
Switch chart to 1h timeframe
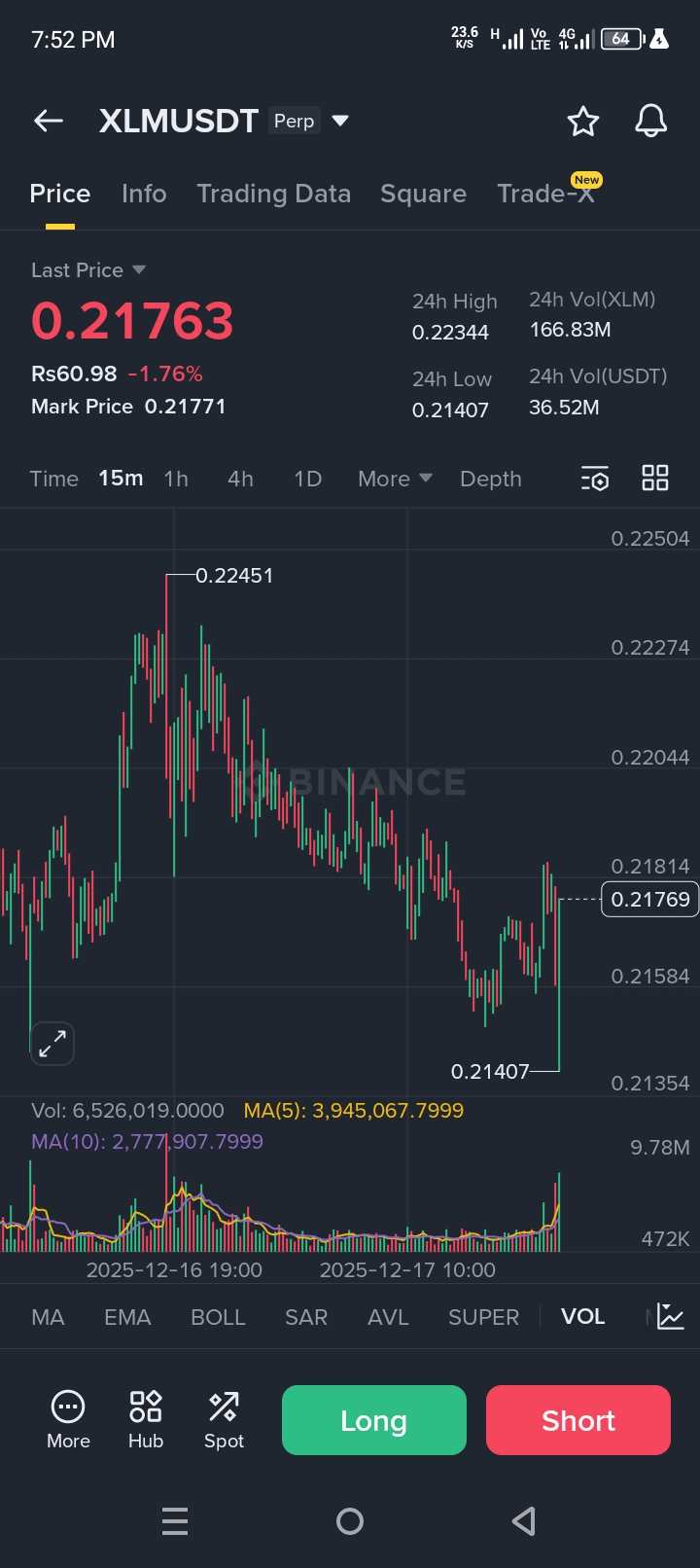click(x=176, y=479)
